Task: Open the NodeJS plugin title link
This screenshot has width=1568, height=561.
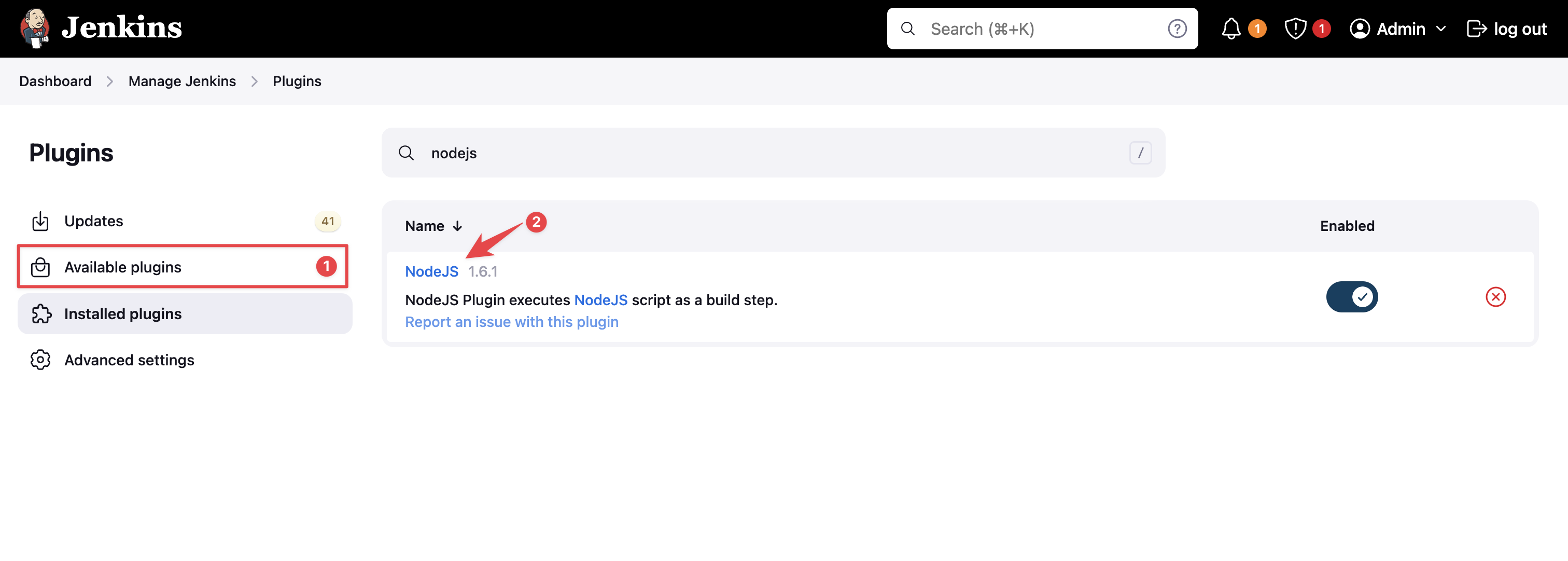Action: coord(431,271)
